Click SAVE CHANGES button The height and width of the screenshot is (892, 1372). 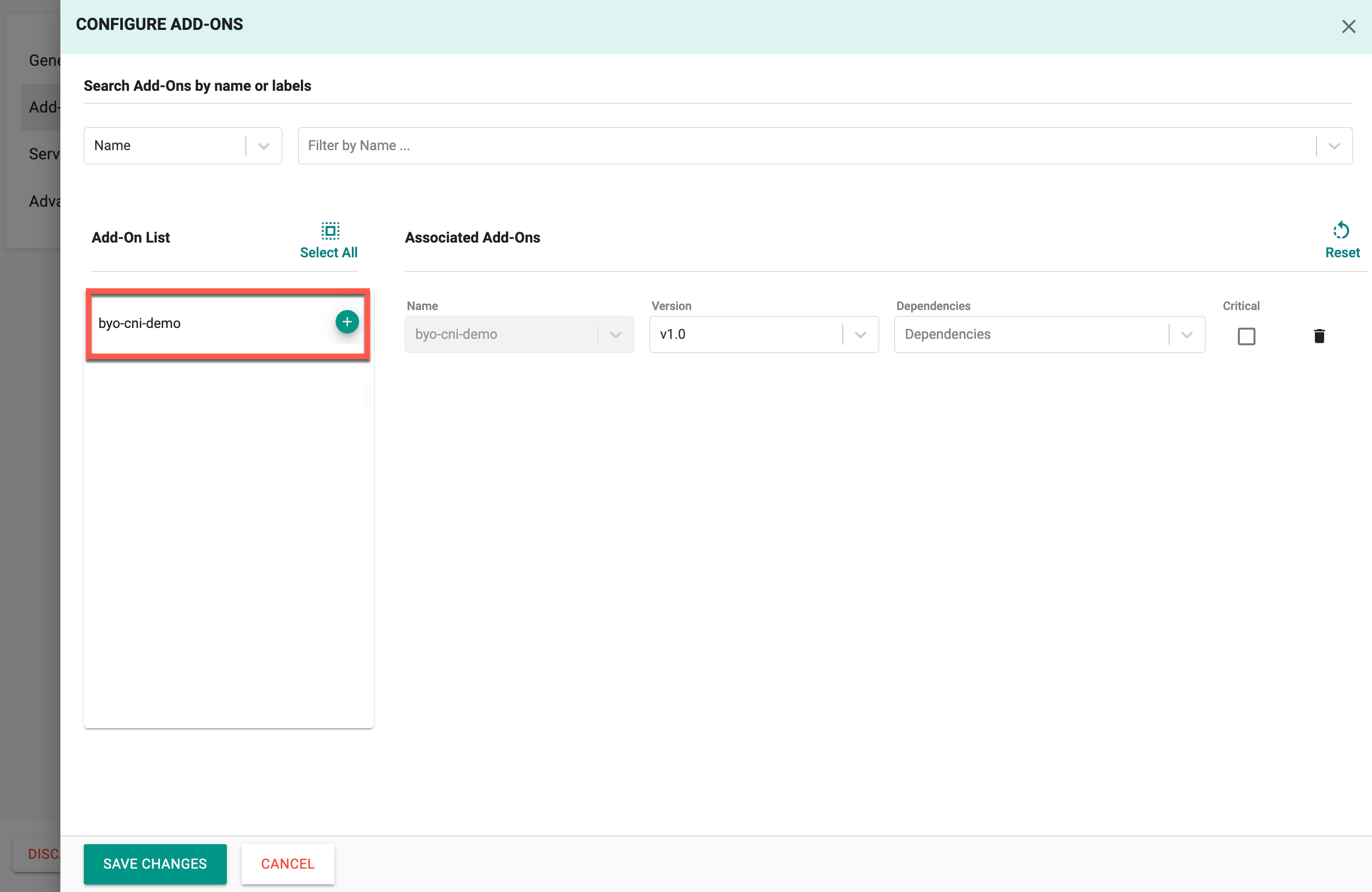(154, 863)
